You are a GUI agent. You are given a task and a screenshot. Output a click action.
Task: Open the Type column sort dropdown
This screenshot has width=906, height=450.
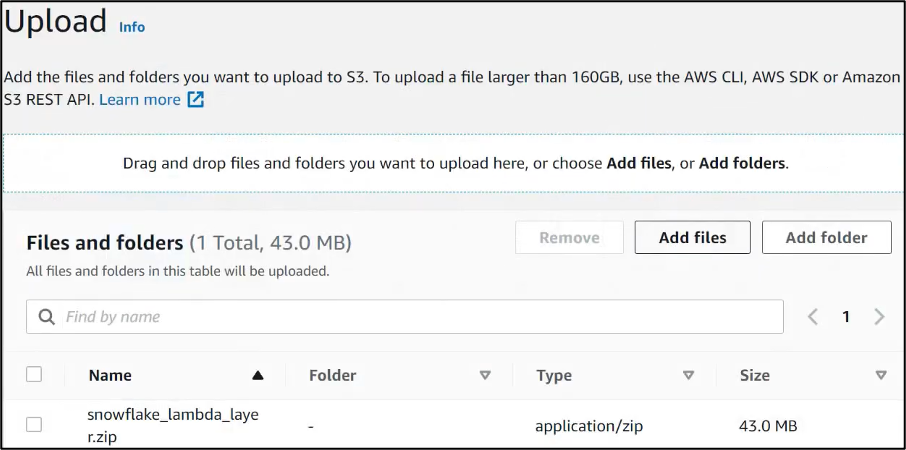point(688,376)
